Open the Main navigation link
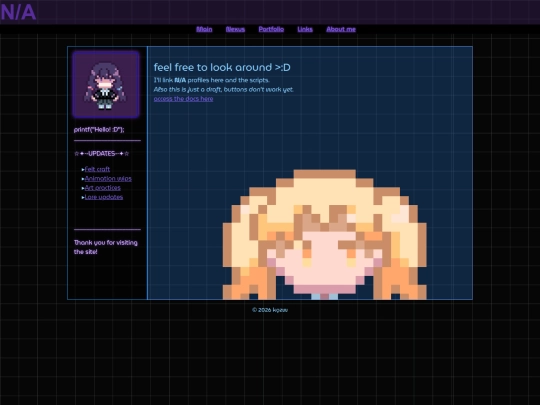 coord(204,29)
